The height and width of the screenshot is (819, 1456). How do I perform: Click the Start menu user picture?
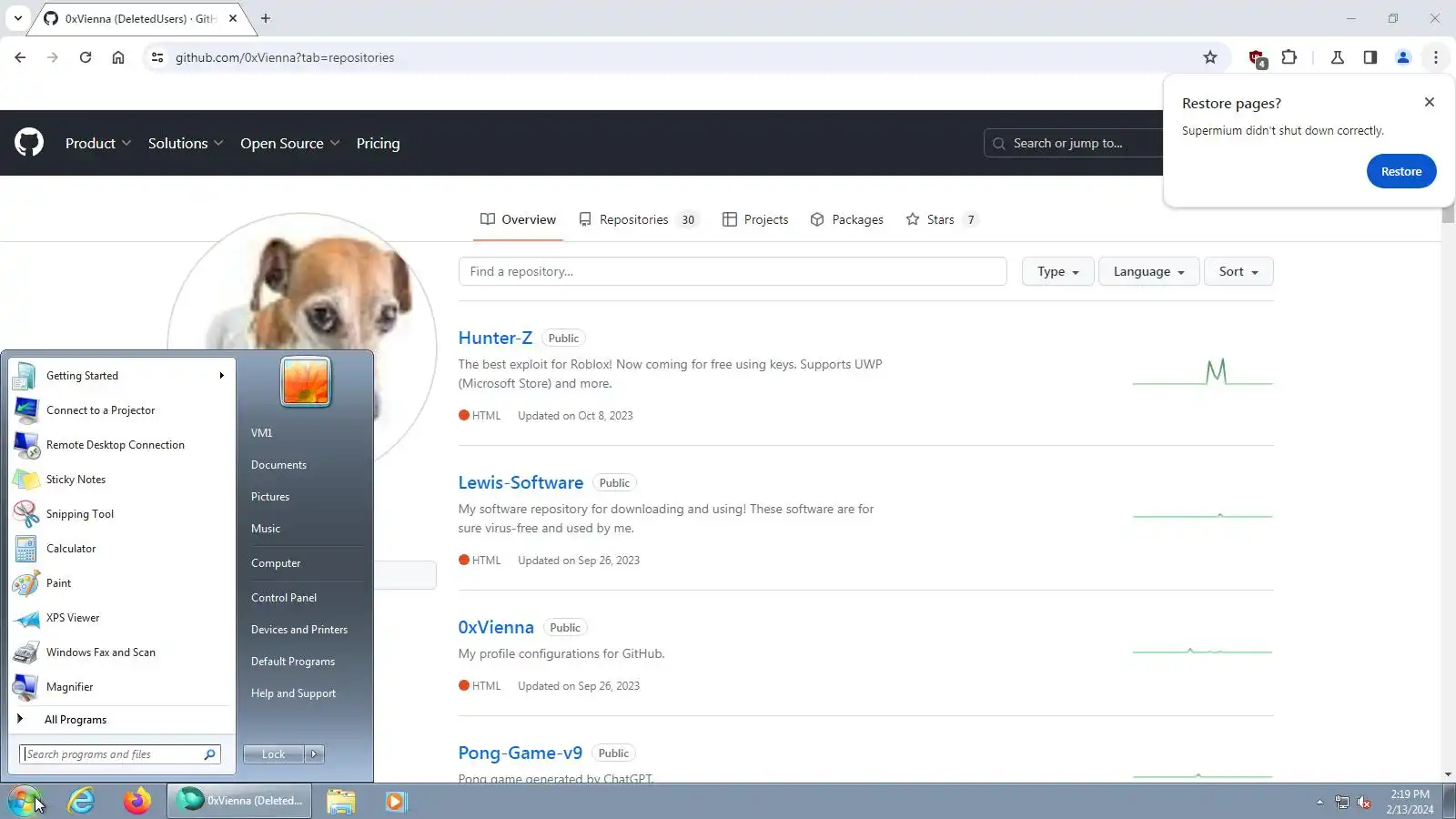coord(306,381)
